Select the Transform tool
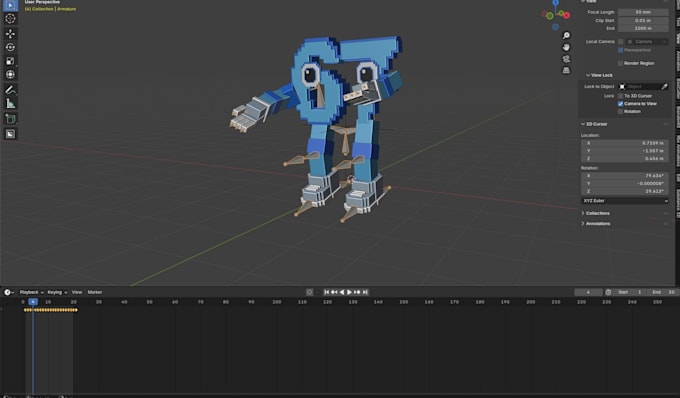 pos(10,75)
